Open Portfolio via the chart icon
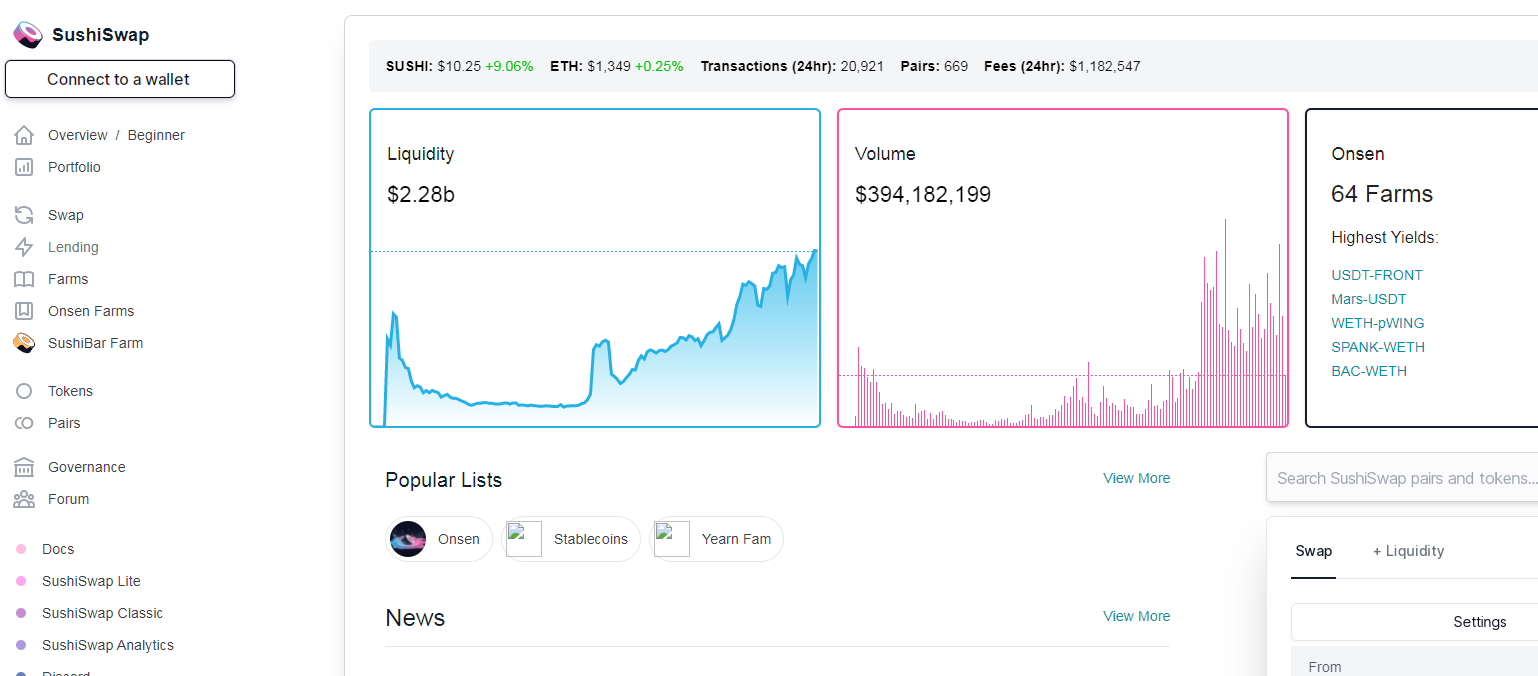This screenshot has height=676, width=1538. (x=24, y=167)
